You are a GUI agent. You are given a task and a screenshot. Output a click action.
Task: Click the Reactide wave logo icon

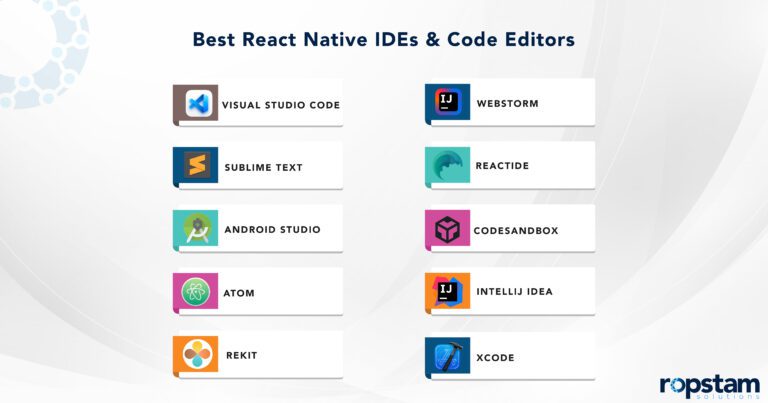click(x=448, y=165)
